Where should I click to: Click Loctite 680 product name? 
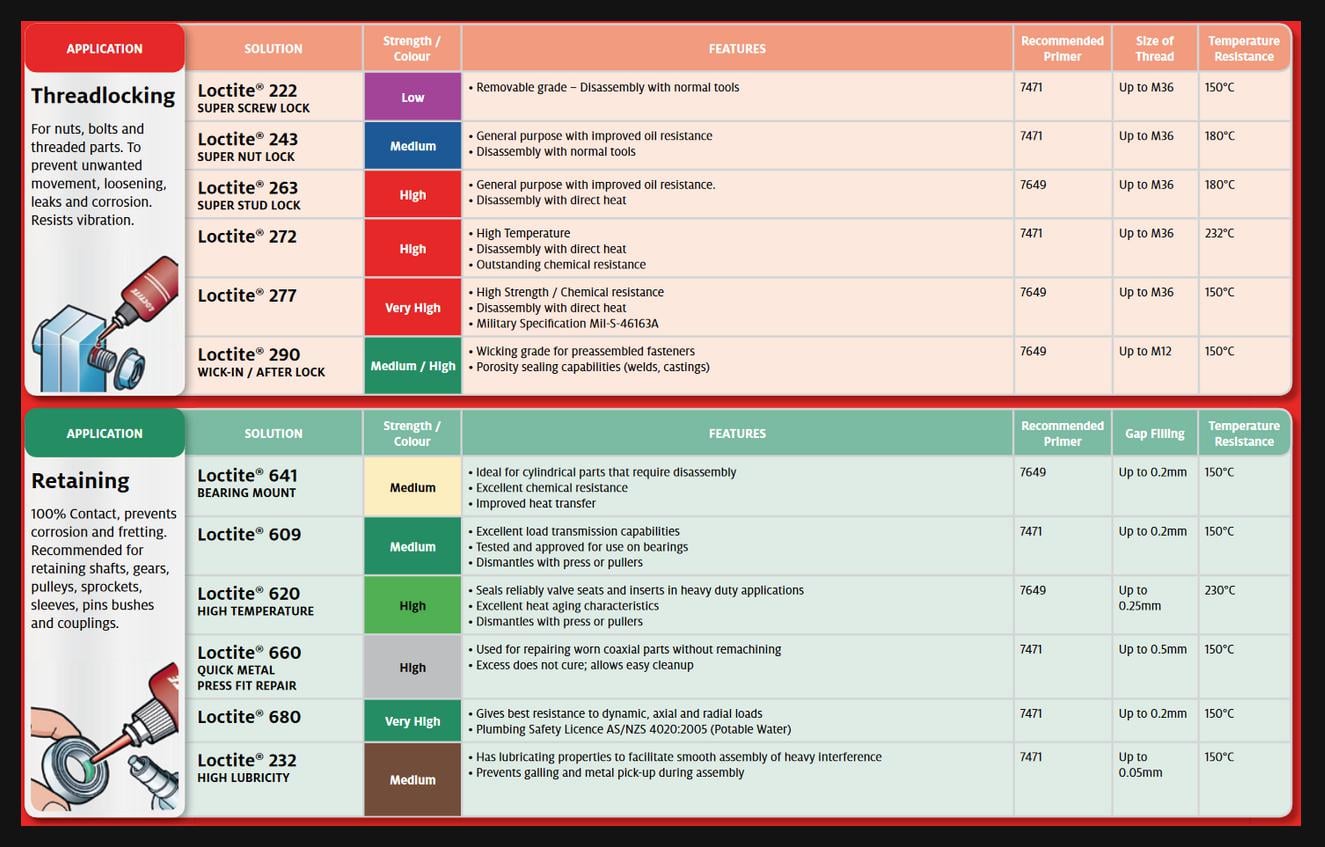pos(249,717)
